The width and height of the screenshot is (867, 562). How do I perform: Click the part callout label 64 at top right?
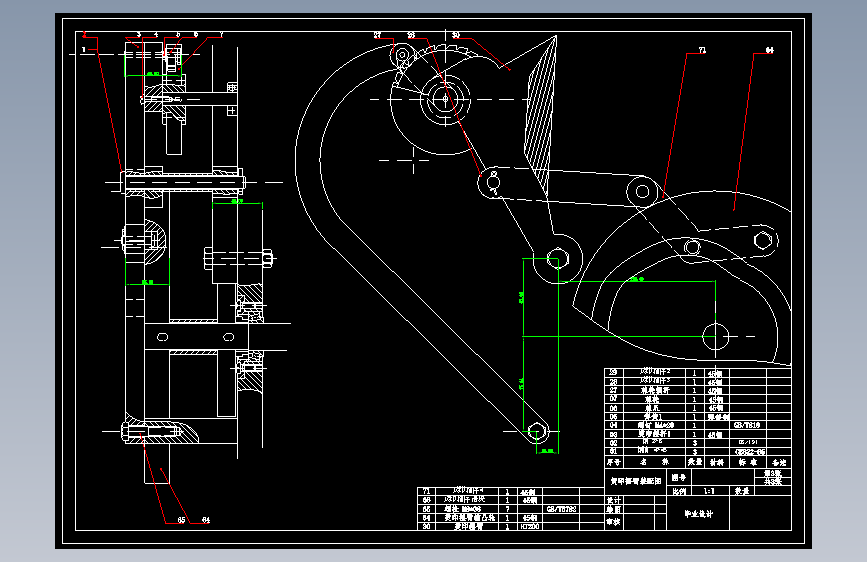769,50
